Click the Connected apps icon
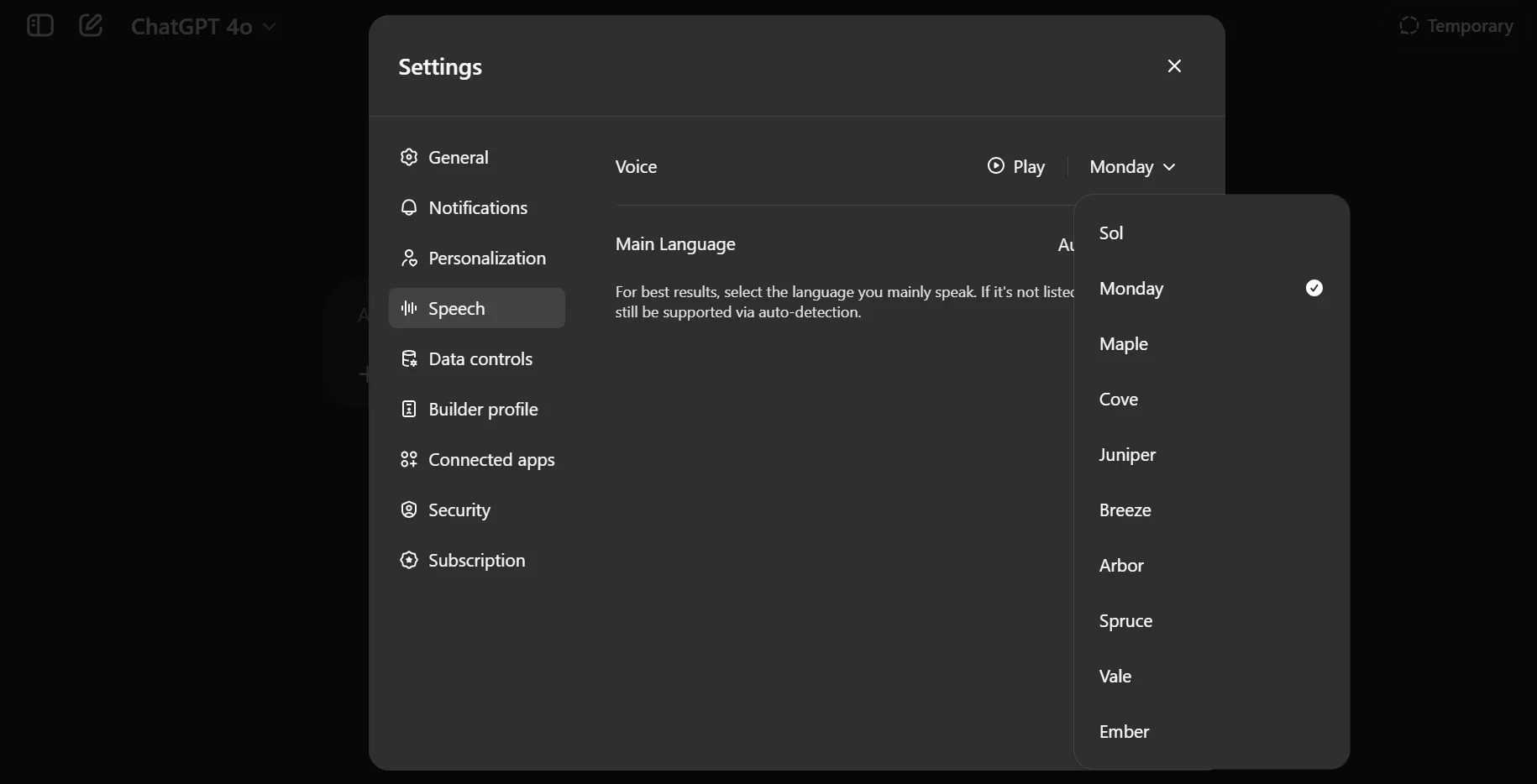 pyautogui.click(x=409, y=460)
